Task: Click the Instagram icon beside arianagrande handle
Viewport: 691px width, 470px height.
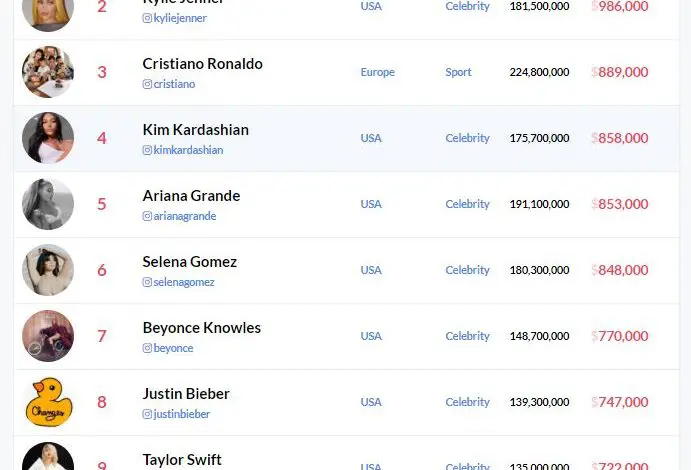Action: tap(147, 216)
